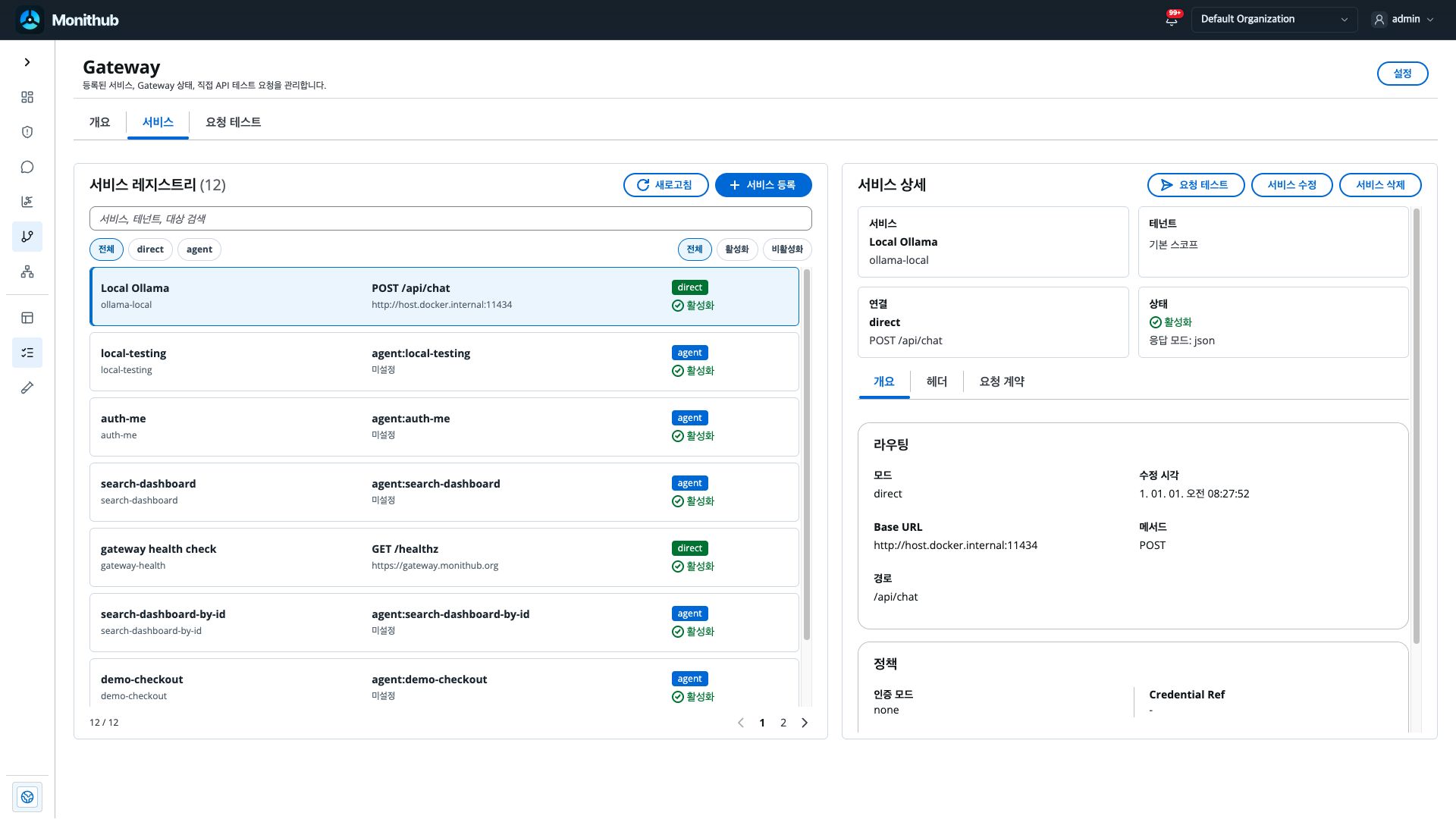Expand the admin user menu
Viewport: 1456px width, 819px height.
(x=1404, y=20)
